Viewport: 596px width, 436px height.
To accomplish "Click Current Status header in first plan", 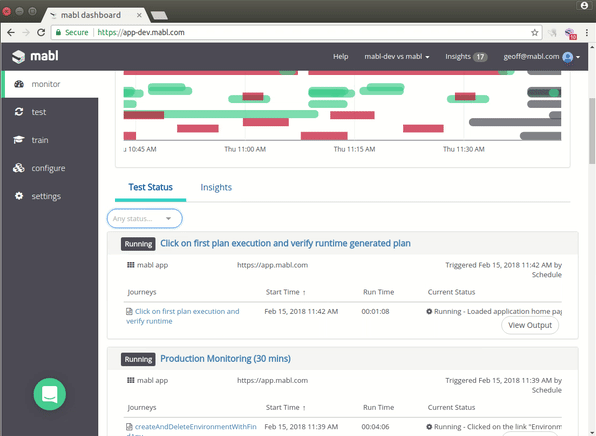I will pyautogui.click(x=451, y=292).
